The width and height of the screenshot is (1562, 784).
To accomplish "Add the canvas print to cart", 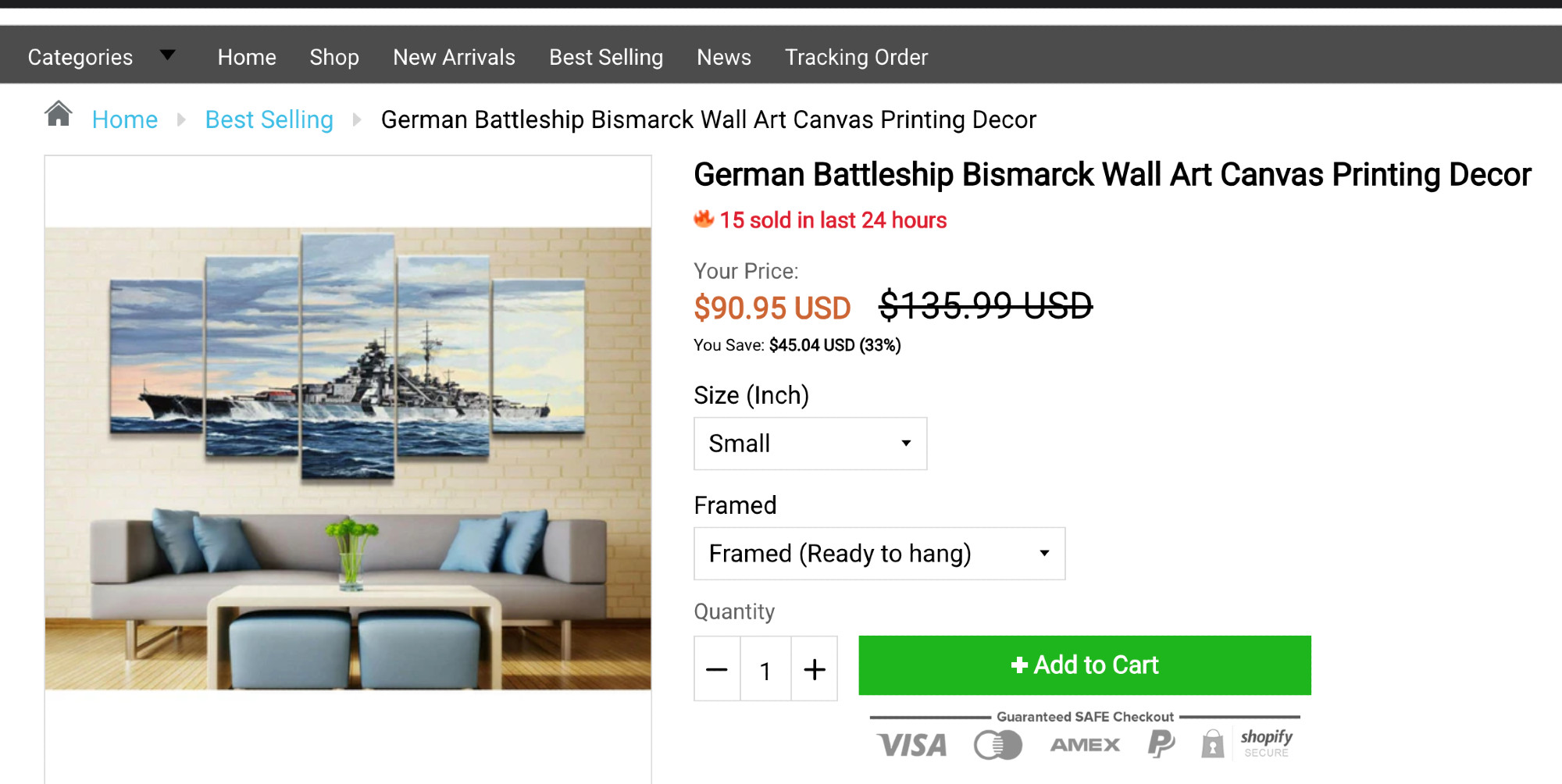I will [1084, 665].
